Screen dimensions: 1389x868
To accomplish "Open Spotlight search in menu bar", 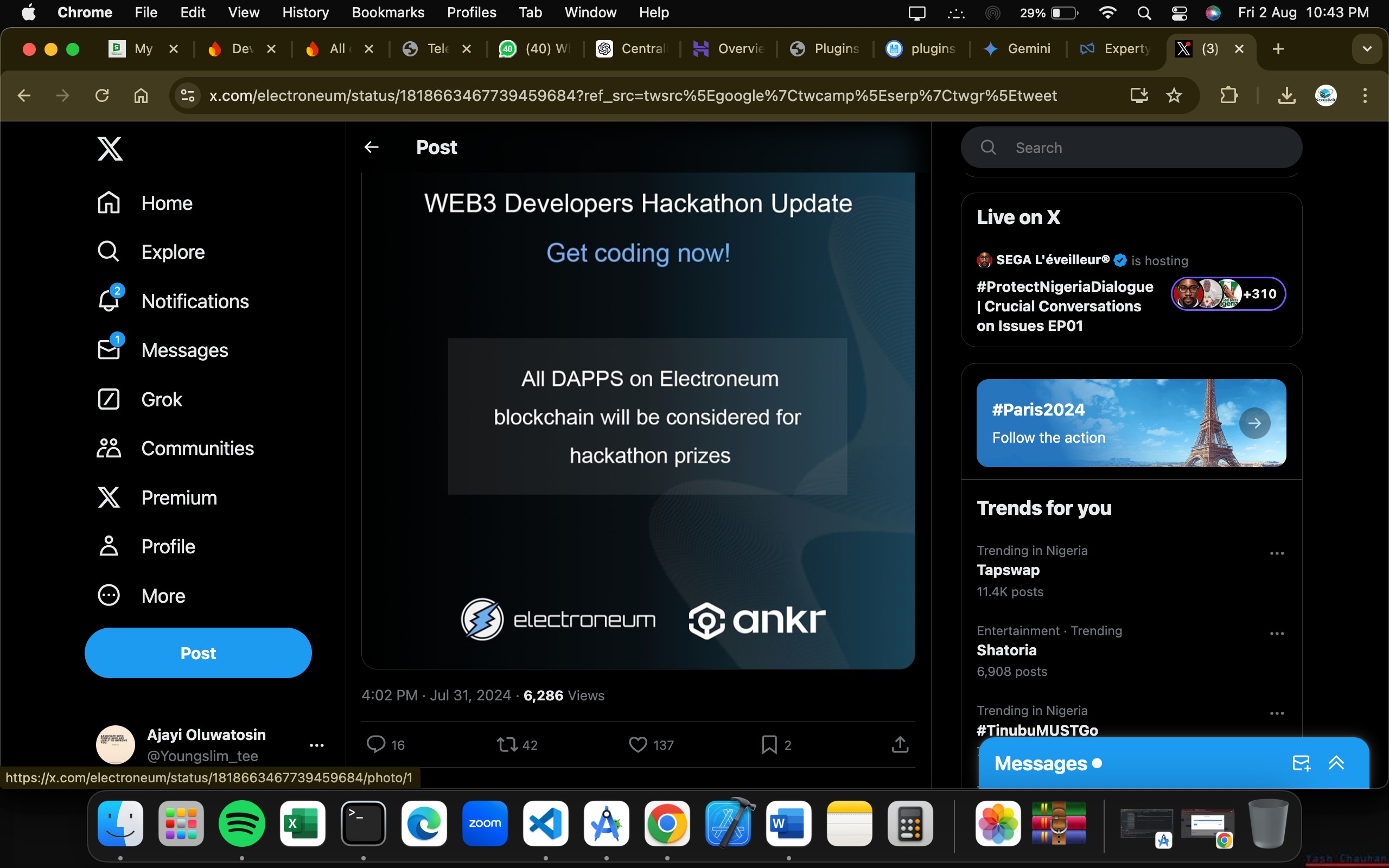I will (x=1144, y=12).
